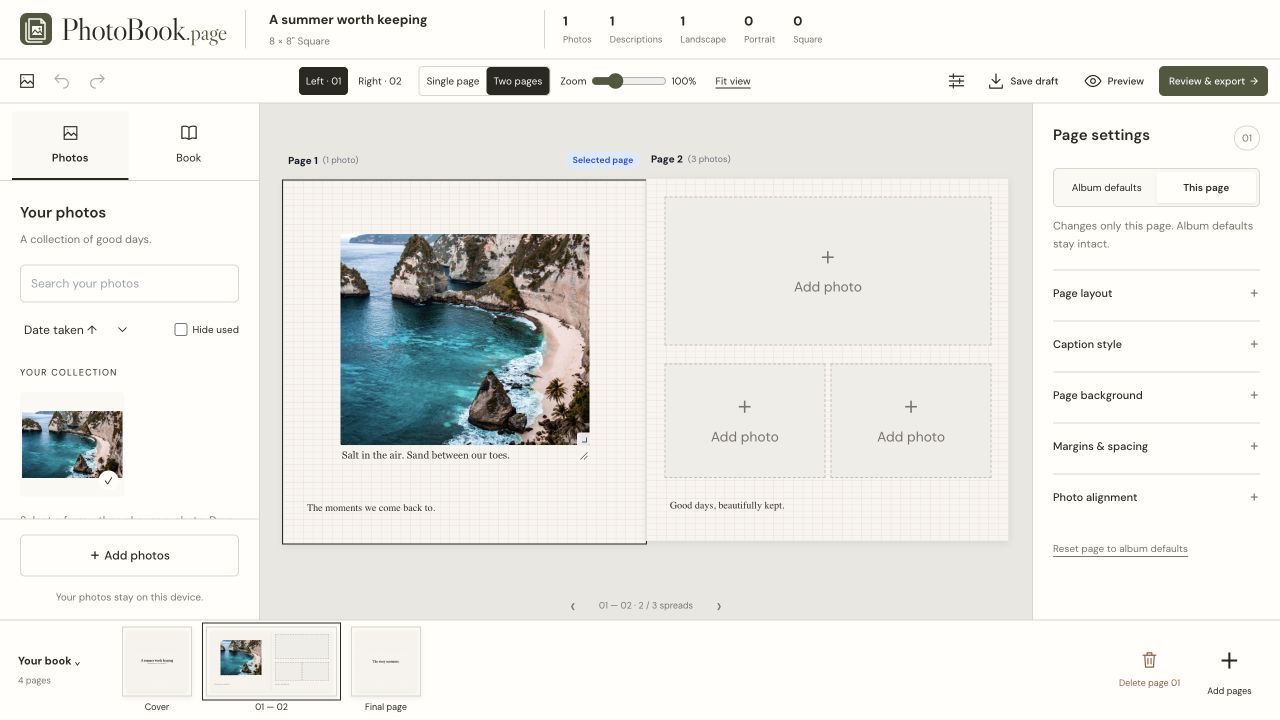Open the Your book dropdown

point(49,661)
